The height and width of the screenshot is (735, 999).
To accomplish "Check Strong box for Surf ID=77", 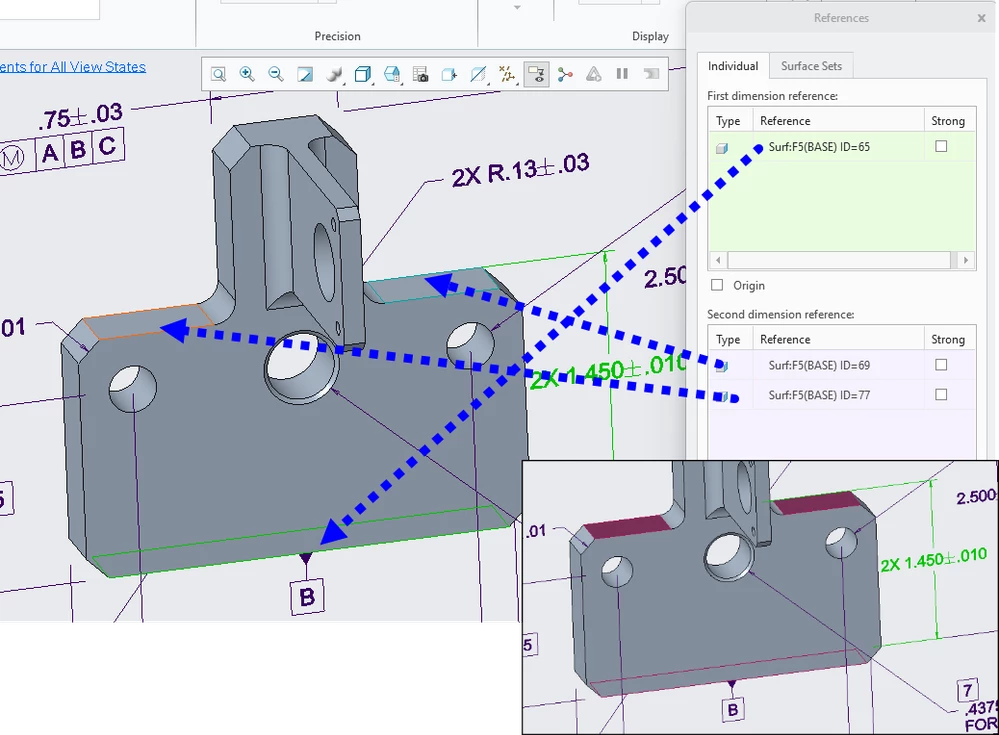I will 941,395.
